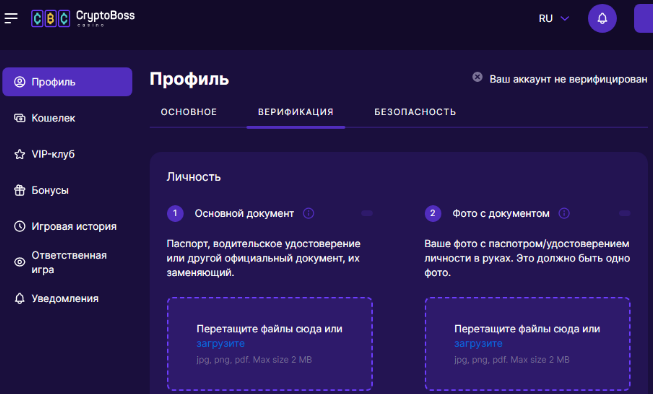Click the wallet icon next to Кошелек
This screenshot has height=394, width=653.
[x=20, y=118]
